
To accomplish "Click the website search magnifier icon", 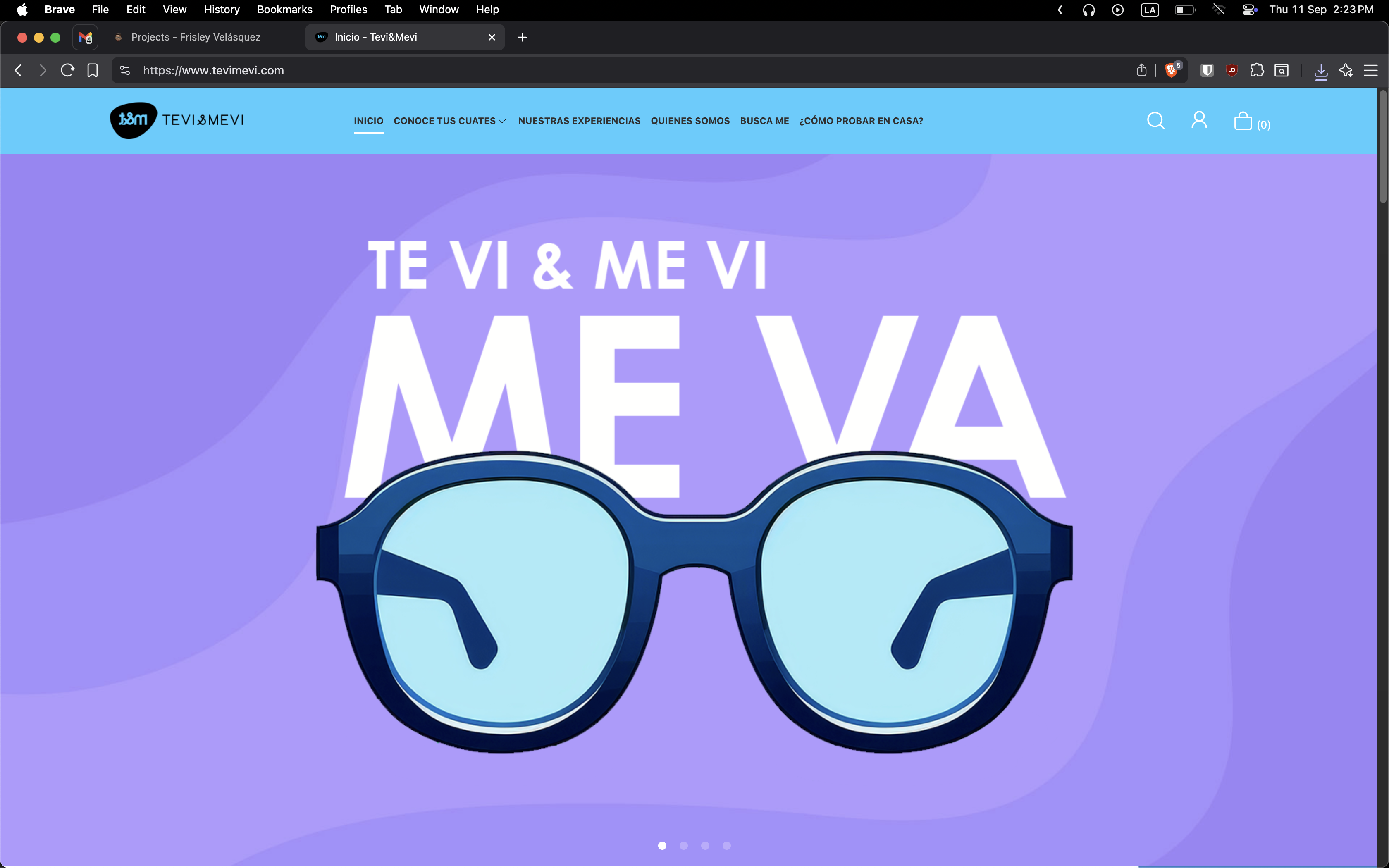I will (x=1155, y=121).
